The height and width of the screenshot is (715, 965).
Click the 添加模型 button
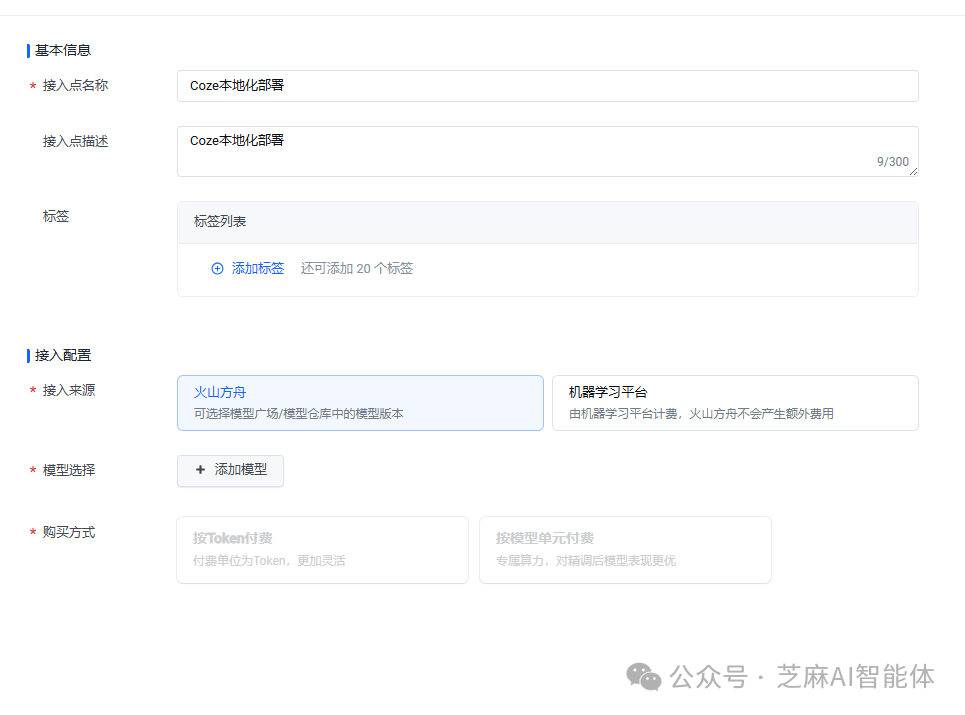coord(230,471)
